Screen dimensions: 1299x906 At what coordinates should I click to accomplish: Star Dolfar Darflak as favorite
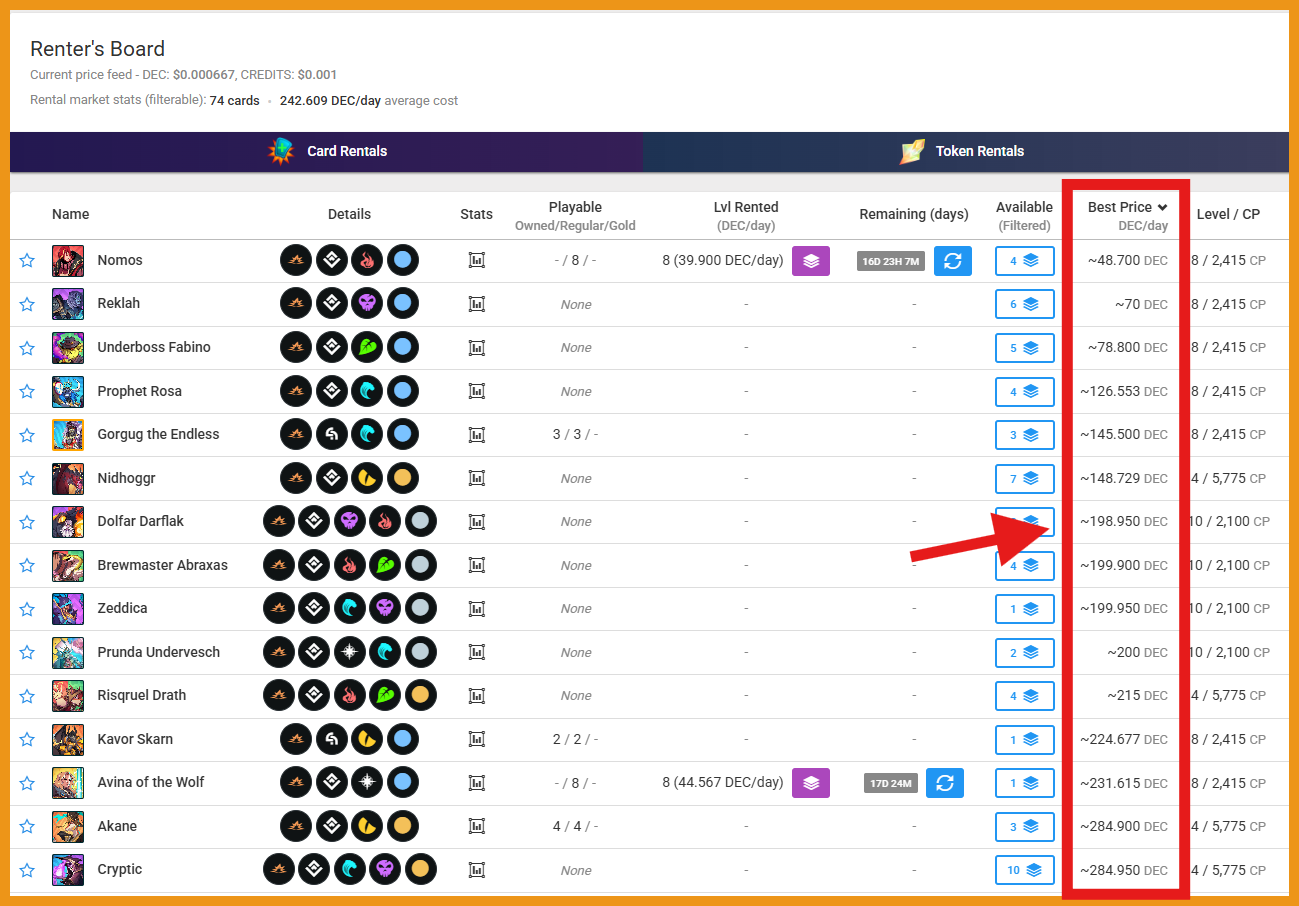[x=27, y=522]
